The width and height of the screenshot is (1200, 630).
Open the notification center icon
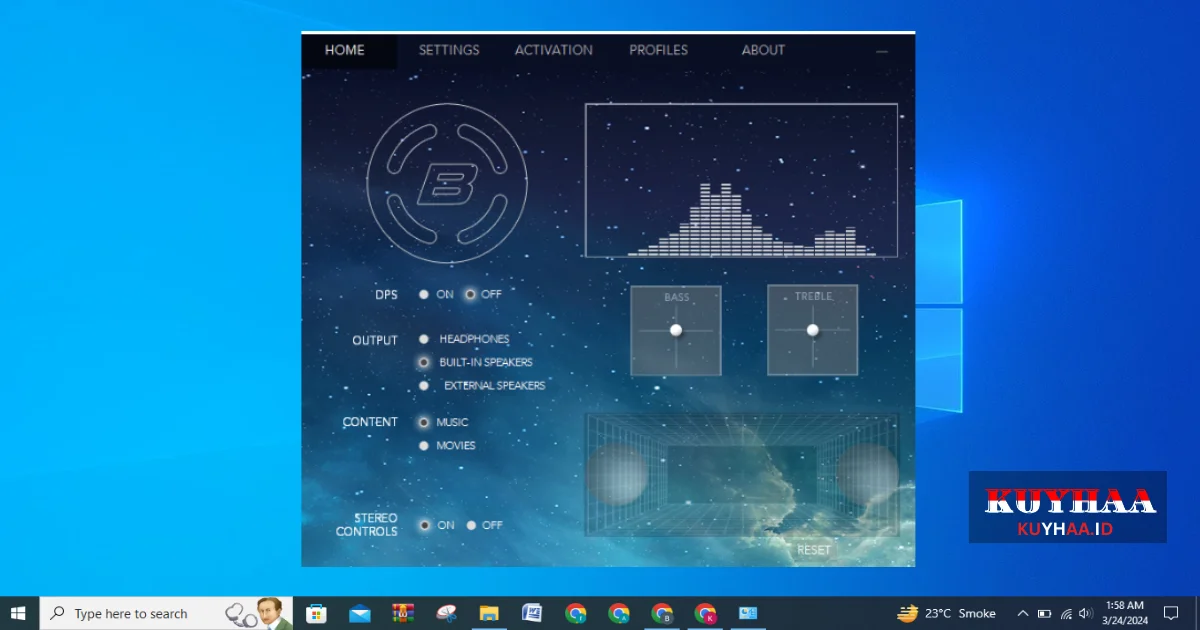point(1171,613)
